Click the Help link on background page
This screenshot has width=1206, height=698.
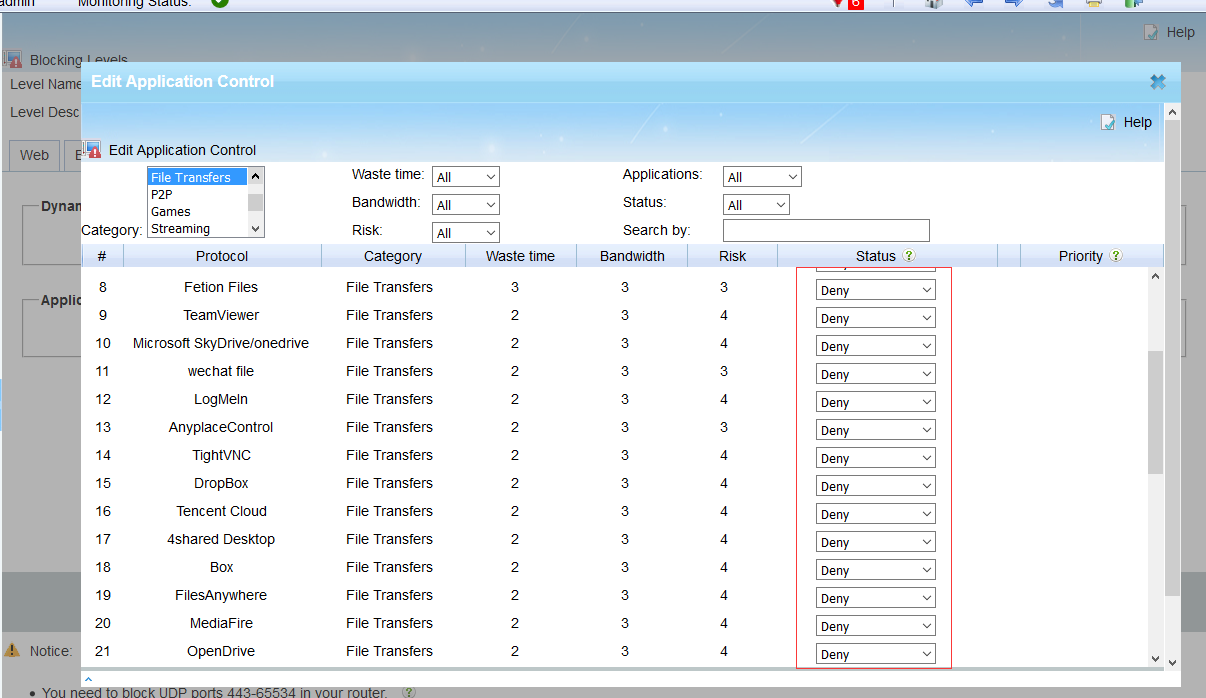(x=1180, y=32)
